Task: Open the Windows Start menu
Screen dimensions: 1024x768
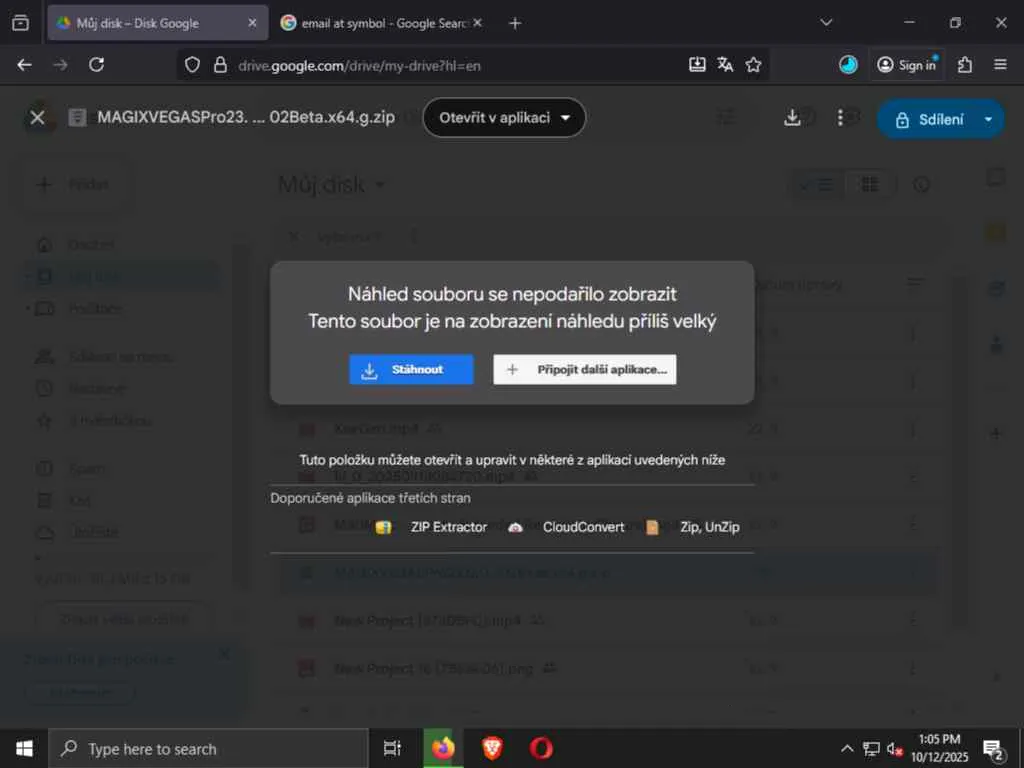Action: [x=24, y=748]
